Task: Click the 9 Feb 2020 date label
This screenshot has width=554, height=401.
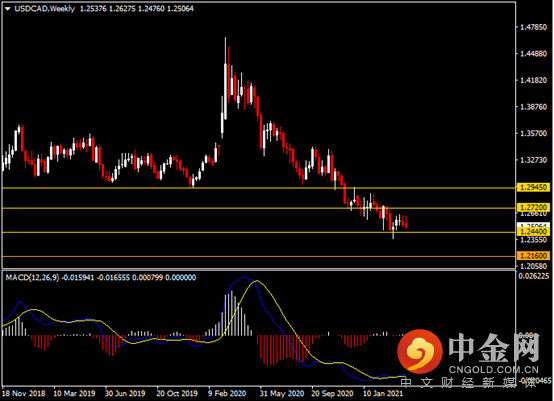Action: point(227,394)
